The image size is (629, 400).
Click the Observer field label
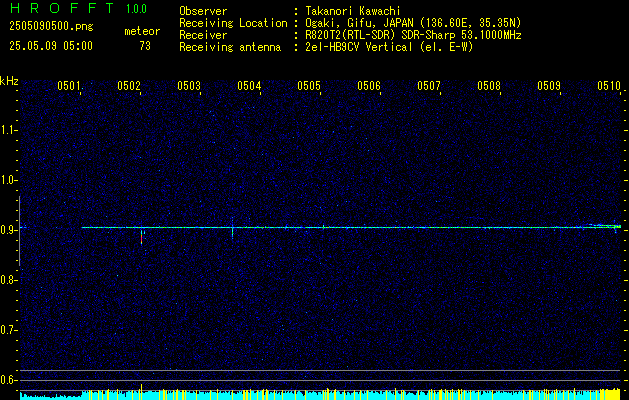pos(203,11)
